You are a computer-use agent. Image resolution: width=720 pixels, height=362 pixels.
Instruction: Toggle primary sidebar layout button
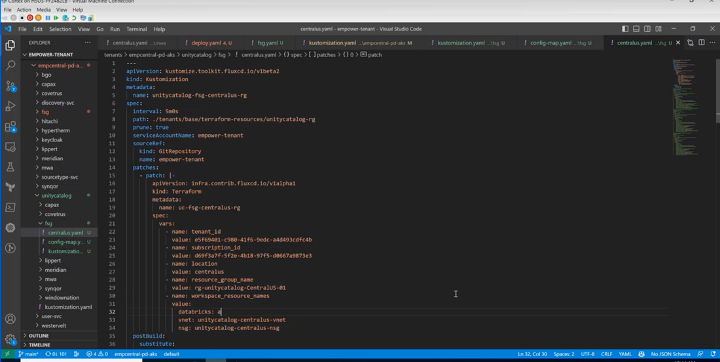(625, 29)
